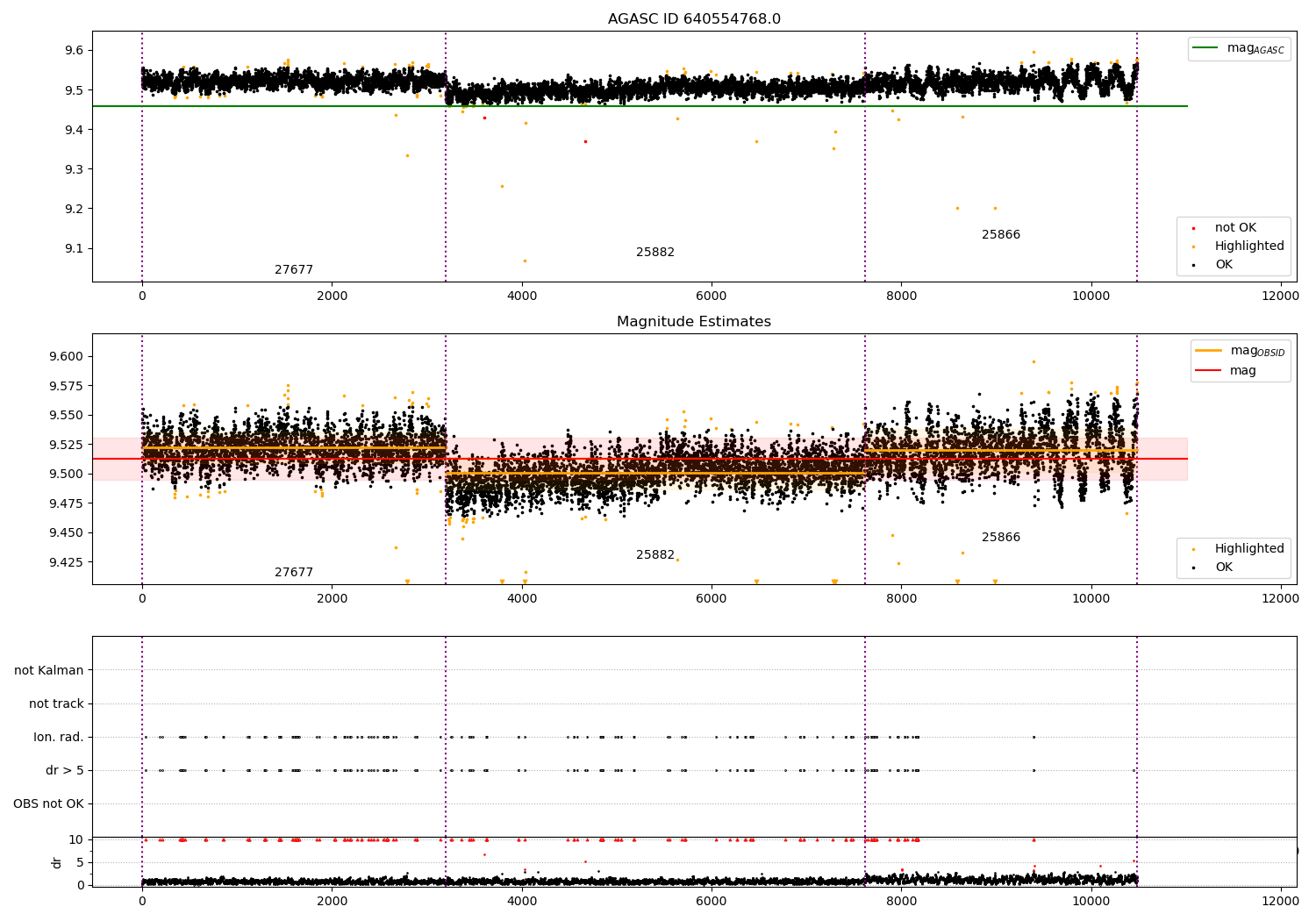The image size is (1316, 921).
Task: Click "not OK" legend entry in top plot
Action: tap(1235, 228)
